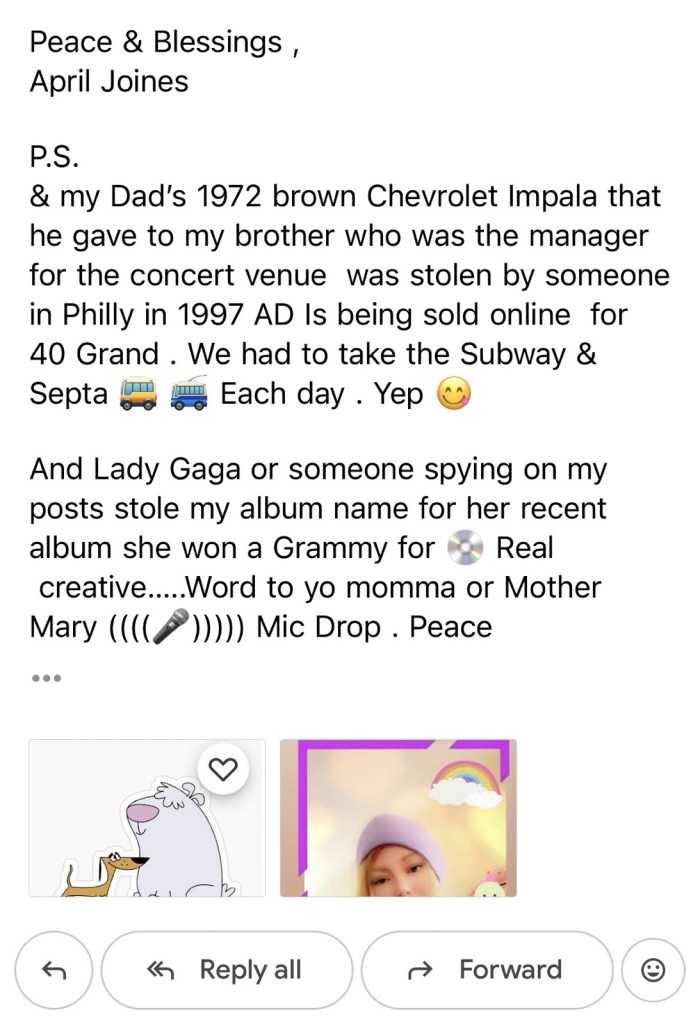Tap the single-arrow Reply button
Image resolution: width=700 pixels, height=1024 pixels.
click(x=55, y=969)
